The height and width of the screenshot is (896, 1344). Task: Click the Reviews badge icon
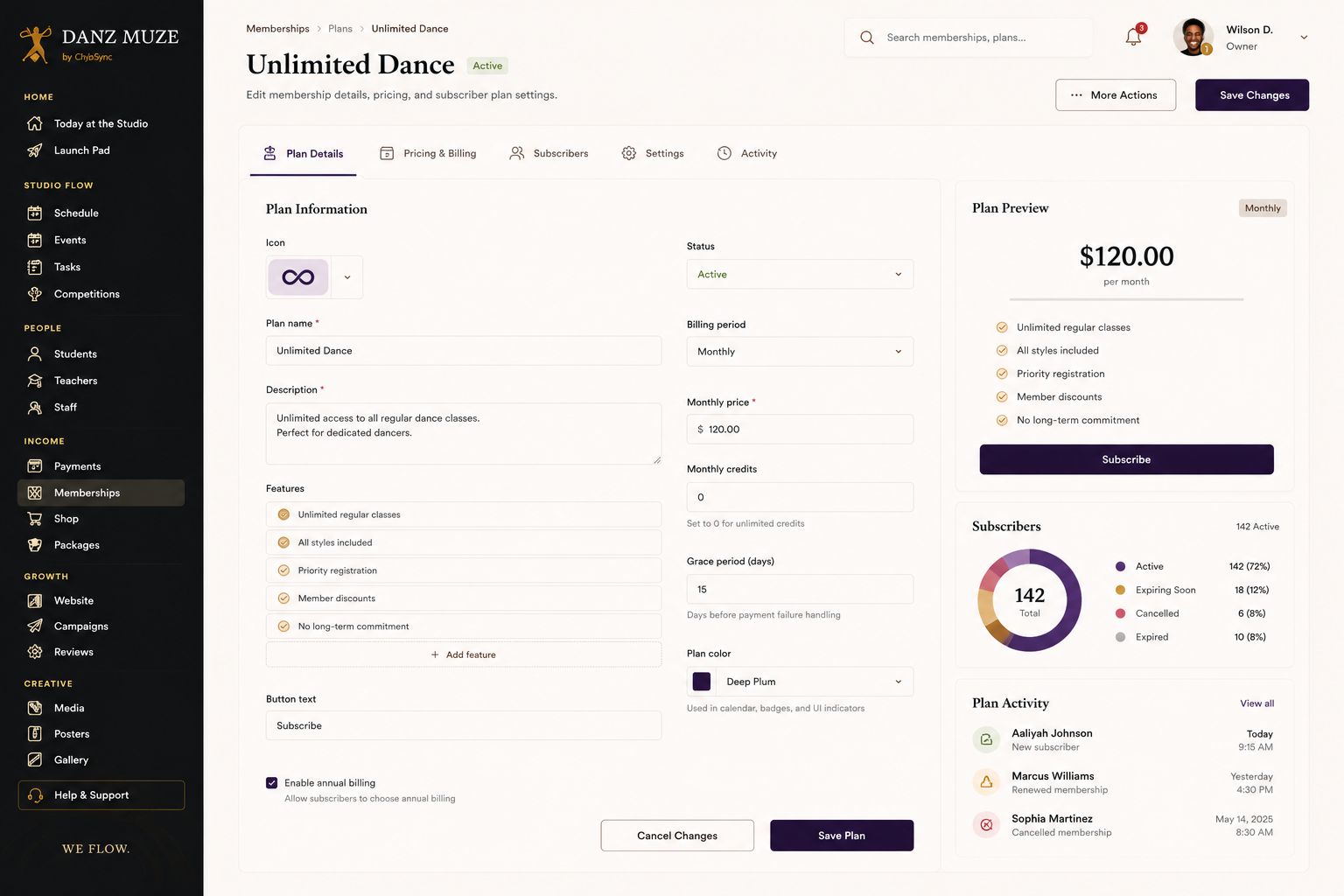point(35,652)
